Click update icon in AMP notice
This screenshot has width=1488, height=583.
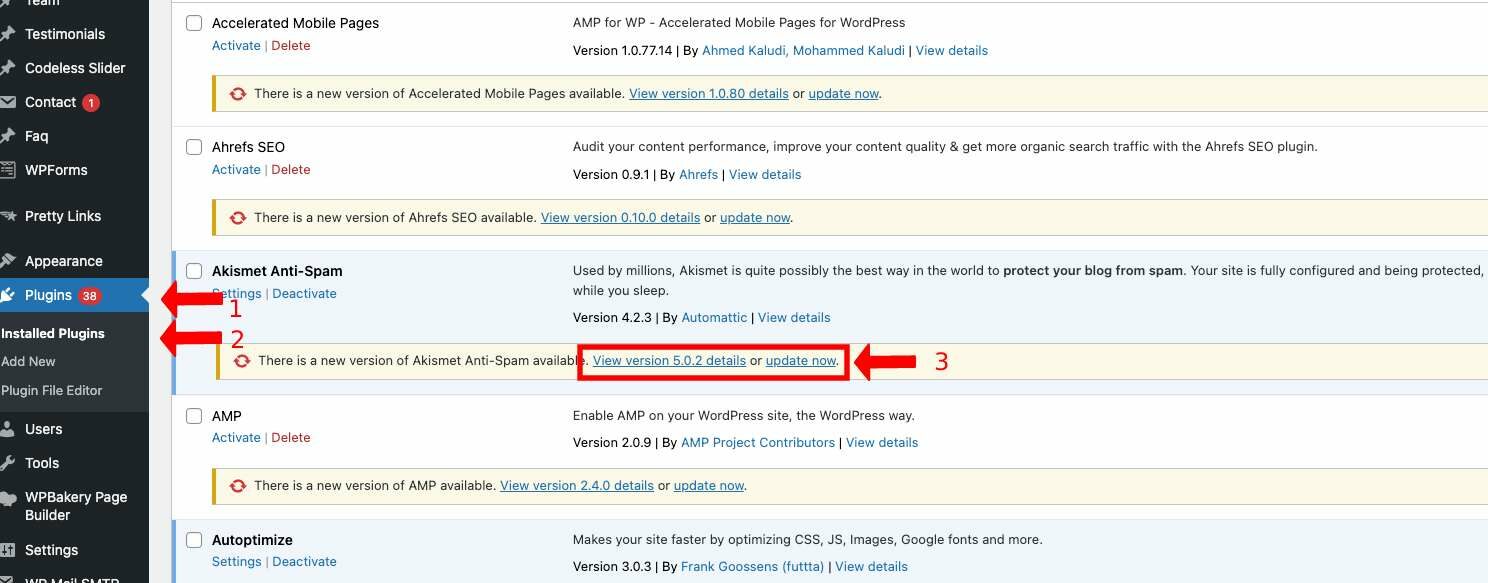[238, 486]
